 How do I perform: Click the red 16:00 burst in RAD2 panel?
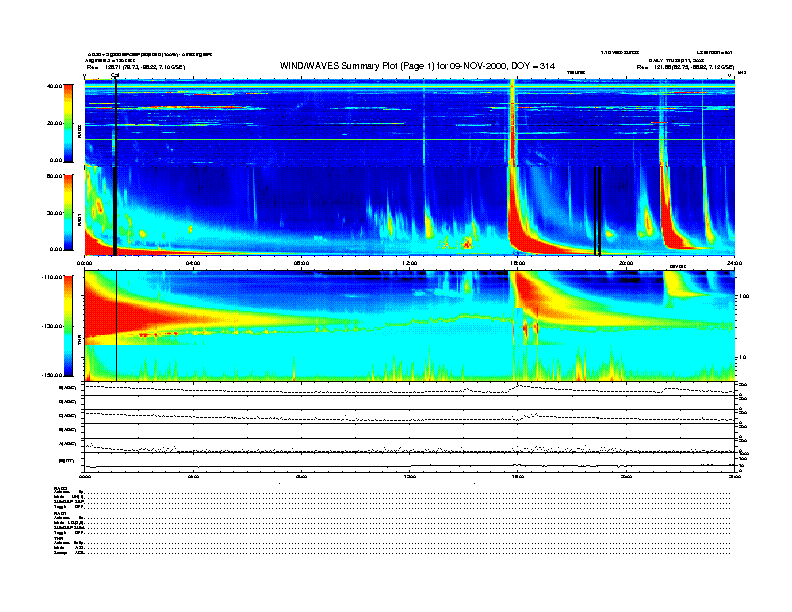tap(514, 123)
